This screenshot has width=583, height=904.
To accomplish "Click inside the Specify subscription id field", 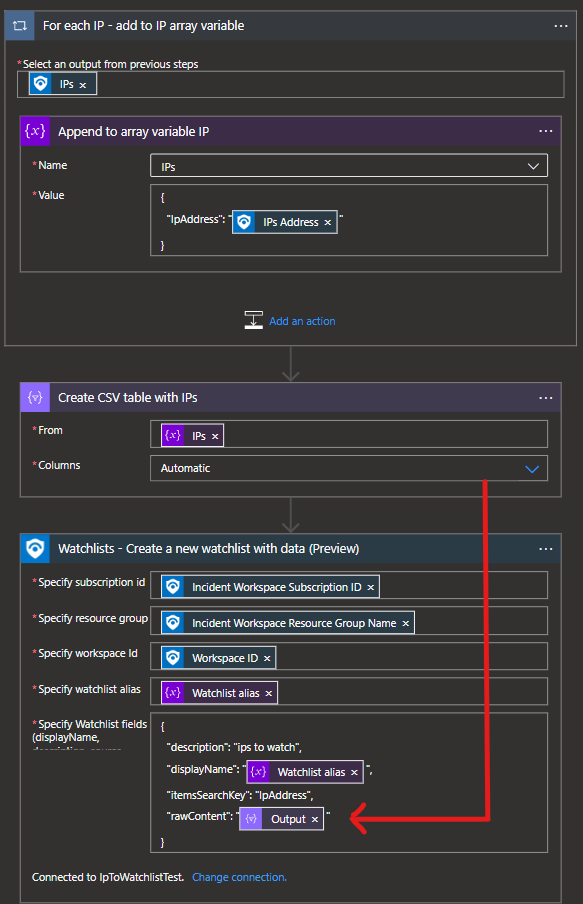I will coord(349,585).
